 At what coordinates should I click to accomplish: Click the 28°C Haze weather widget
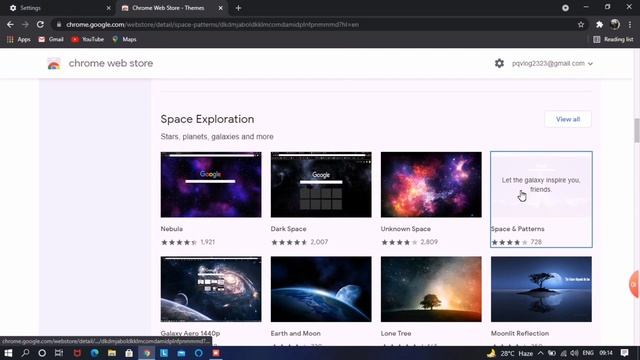510,353
